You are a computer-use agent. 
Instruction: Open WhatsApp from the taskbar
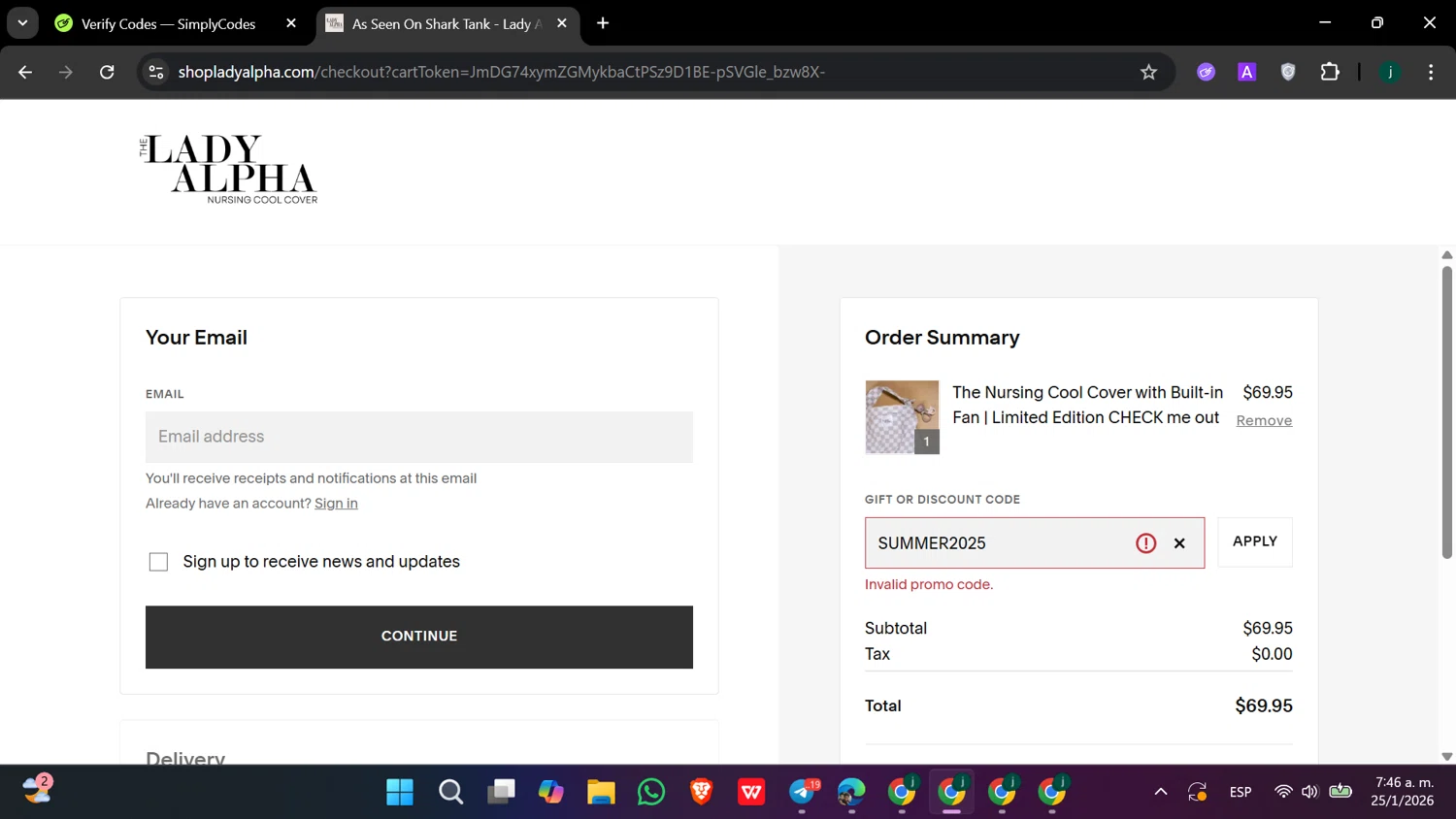click(x=651, y=793)
